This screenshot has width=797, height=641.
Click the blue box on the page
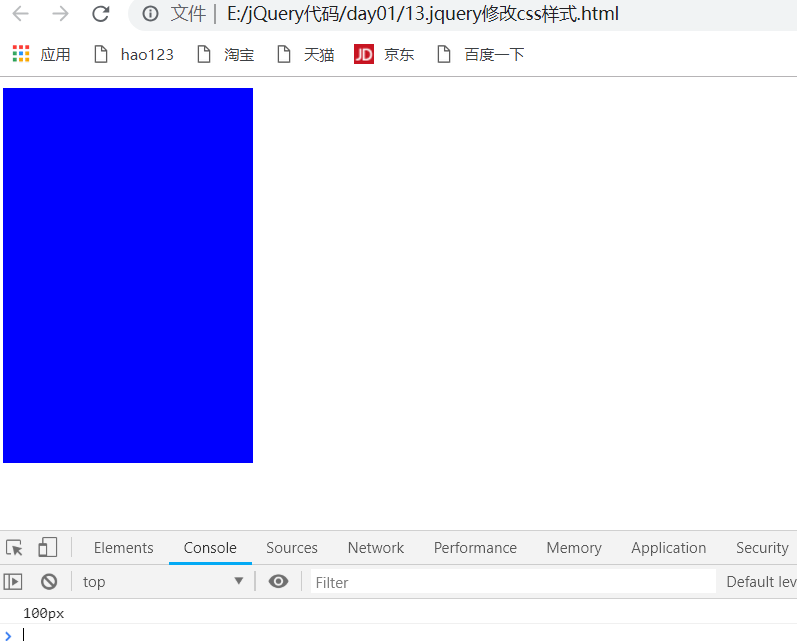click(128, 276)
